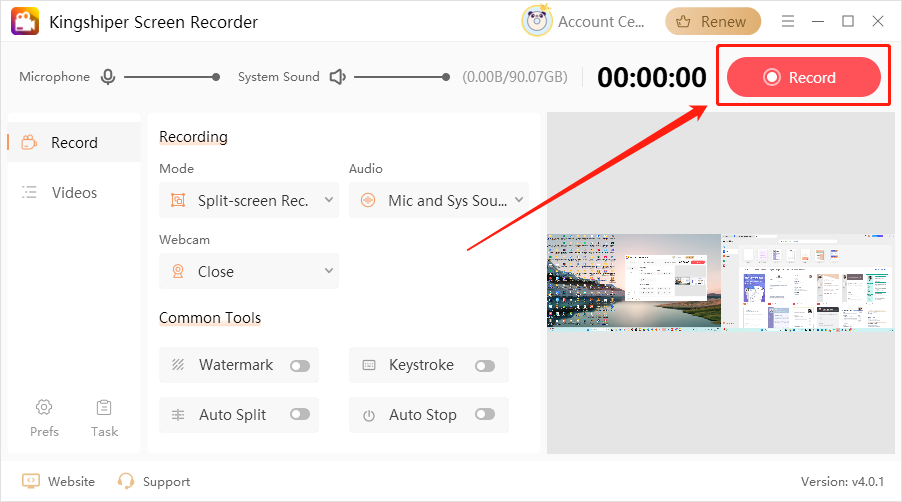Screen dimensions: 902x502
Task: Click the Account Center panda avatar
Action: click(537, 21)
